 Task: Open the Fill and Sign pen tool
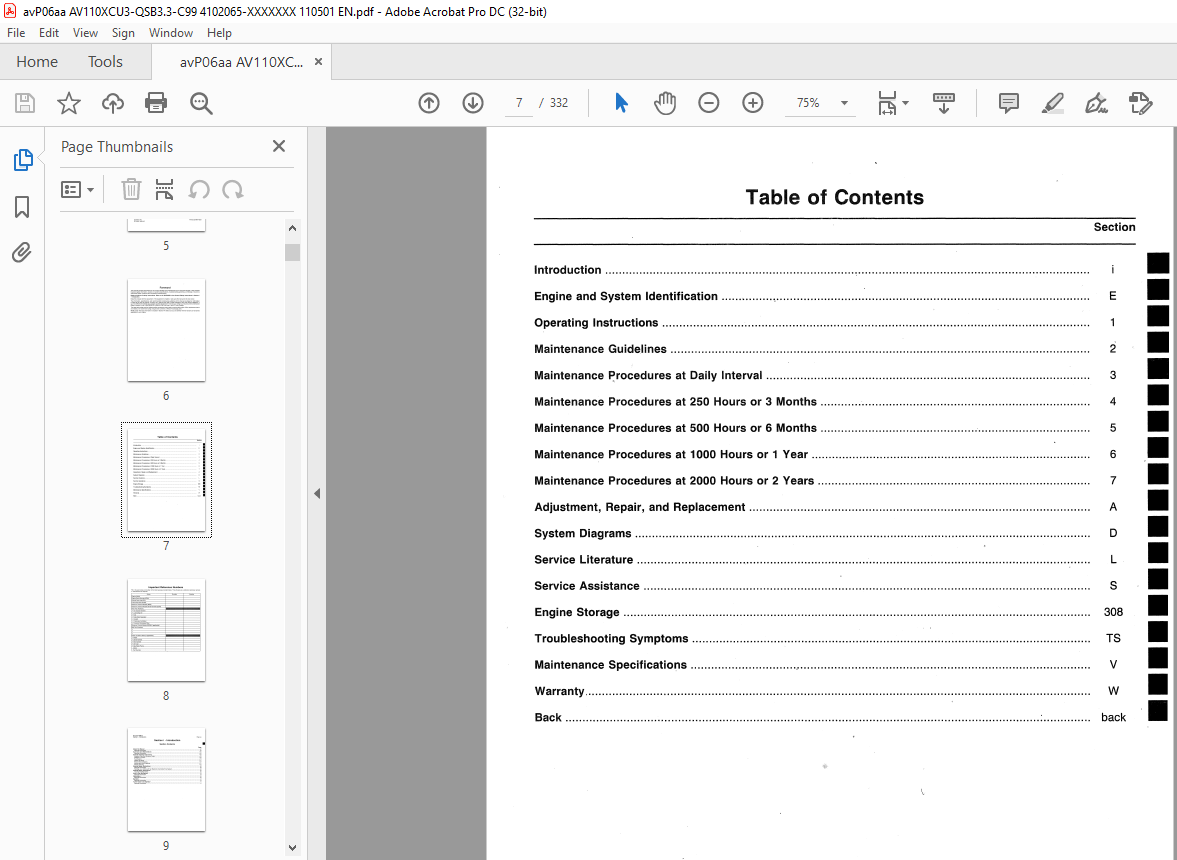click(1097, 103)
